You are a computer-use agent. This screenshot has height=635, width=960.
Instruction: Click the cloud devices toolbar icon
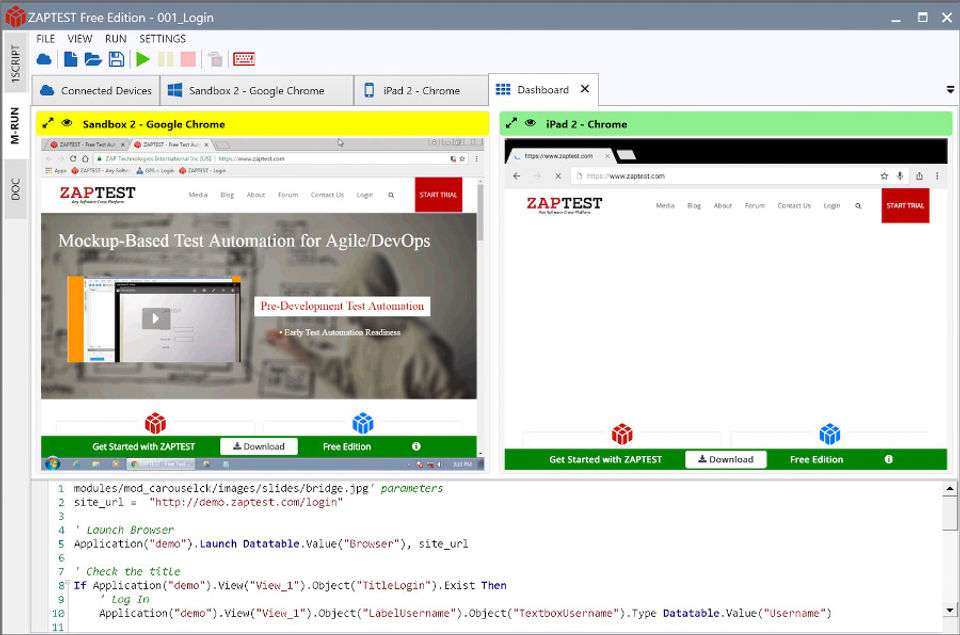click(x=44, y=59)
